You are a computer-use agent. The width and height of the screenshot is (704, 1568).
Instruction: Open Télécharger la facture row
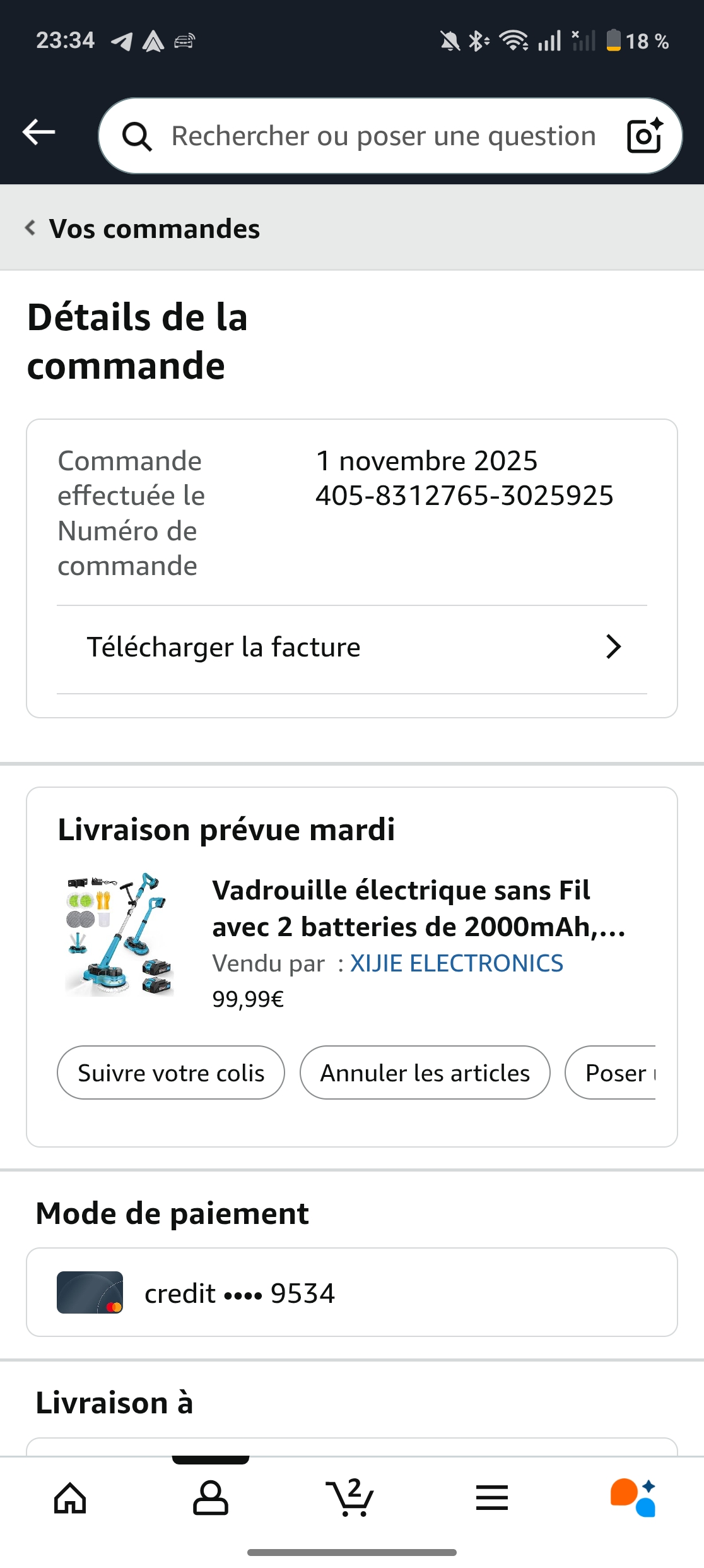(224, 648)
